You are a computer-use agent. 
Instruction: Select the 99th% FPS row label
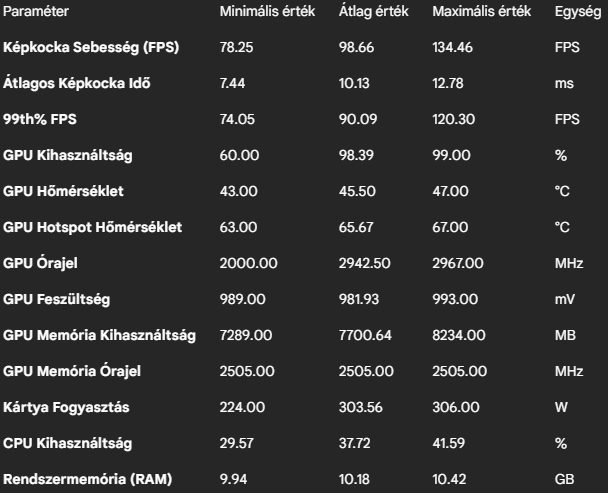pyautogui.click(x=40, y=119)
